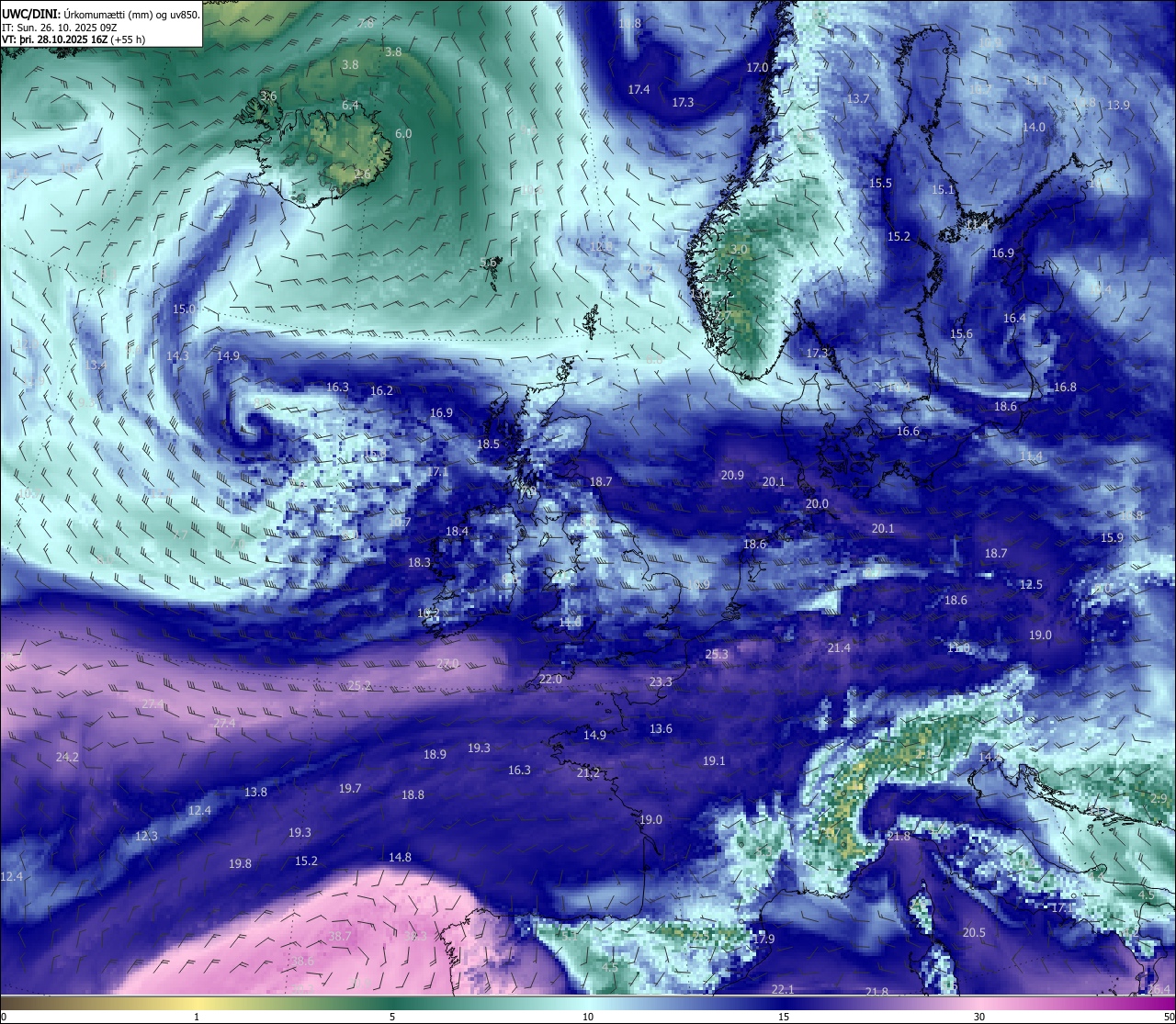Image resolution: width=1176 pixels, height=1024 pixels.
Task: Click the 19.8 value on the map
Action: (240, 863)
